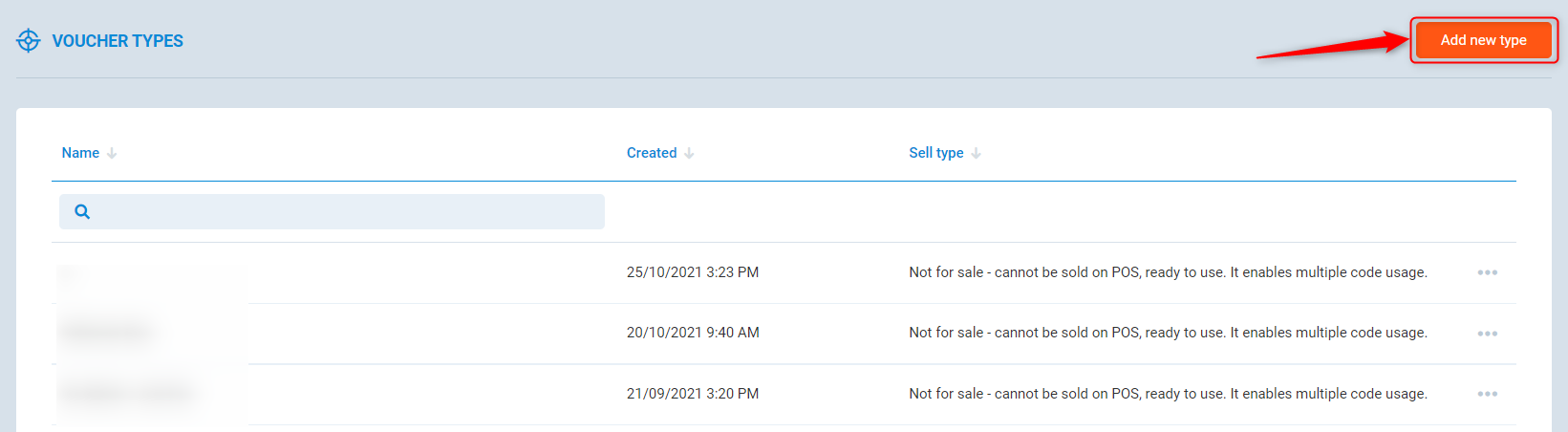1568x432 pixels.
Task: Click the sell type text in the second row
Action: point(1168,333)
